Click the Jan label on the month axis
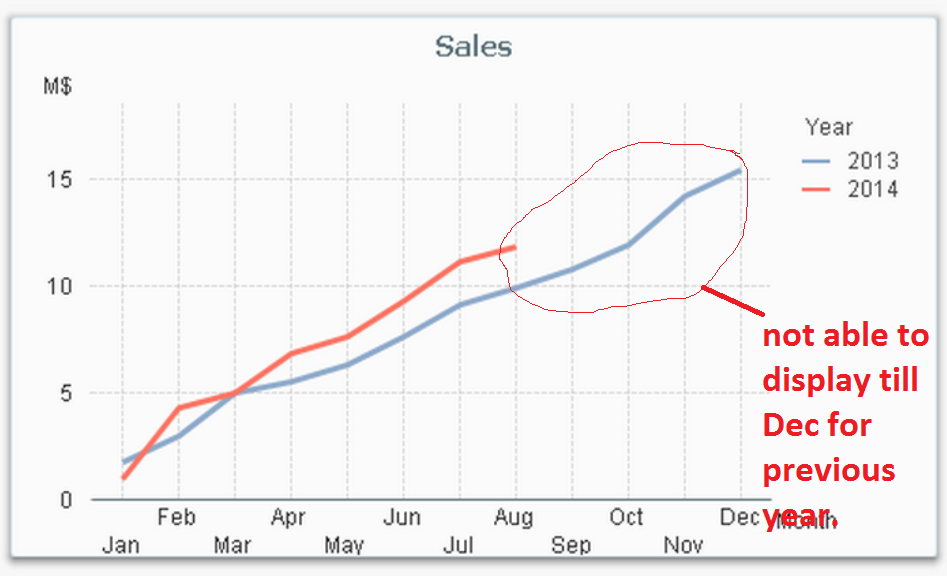Screen dimensions: 947x576 [121, 545]
